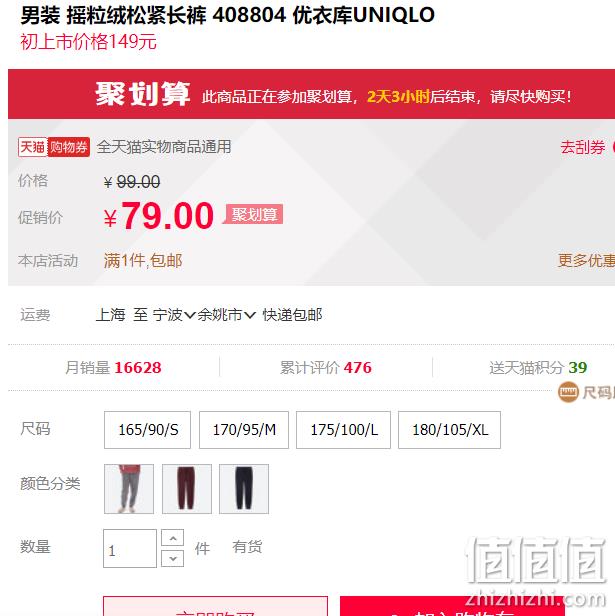Select size 170/95/M
This screenshot has width=615, height=616.
pyautogui.click(x=244, y=430)
